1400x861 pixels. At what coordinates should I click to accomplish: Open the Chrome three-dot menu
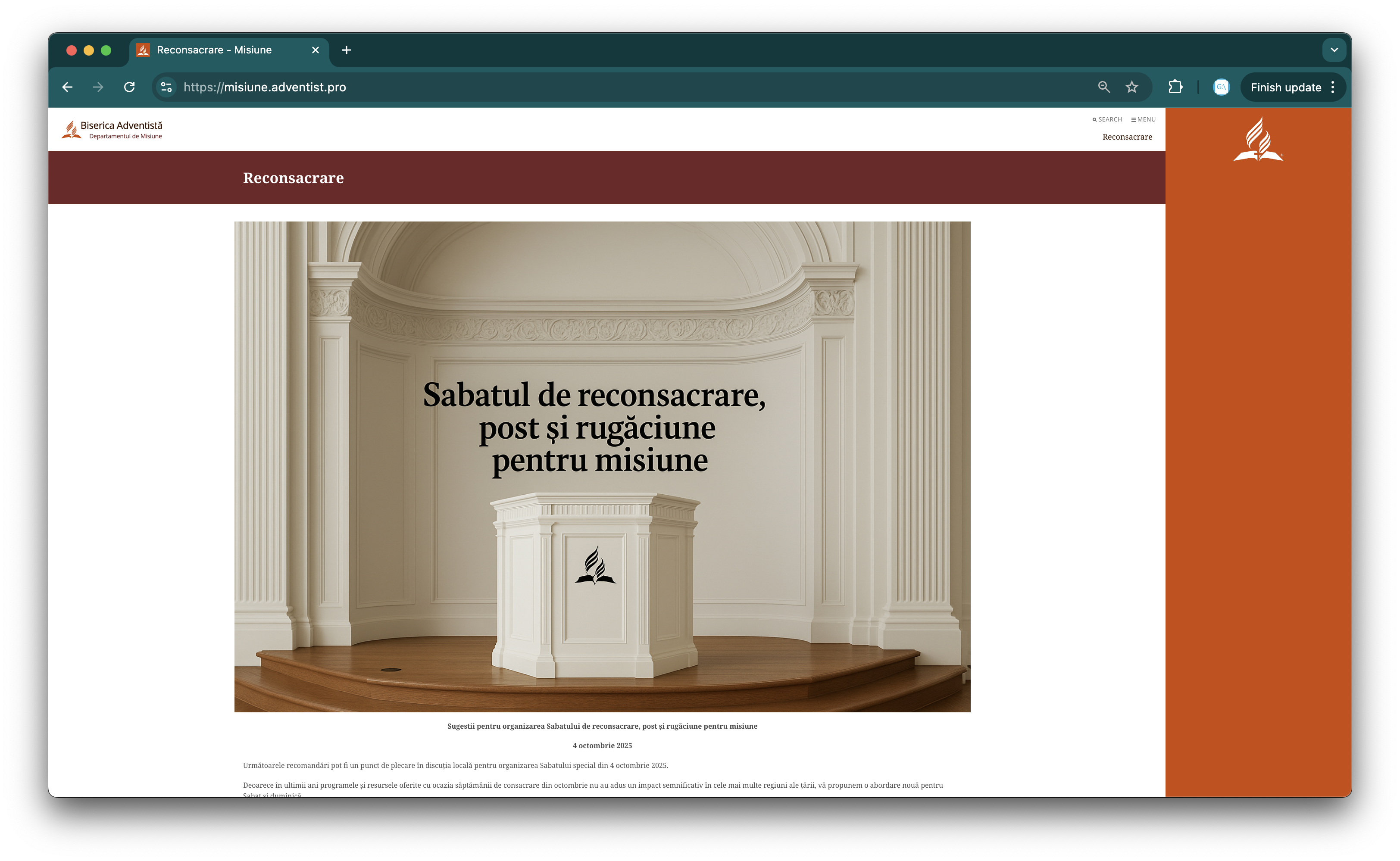(1333, 87)
